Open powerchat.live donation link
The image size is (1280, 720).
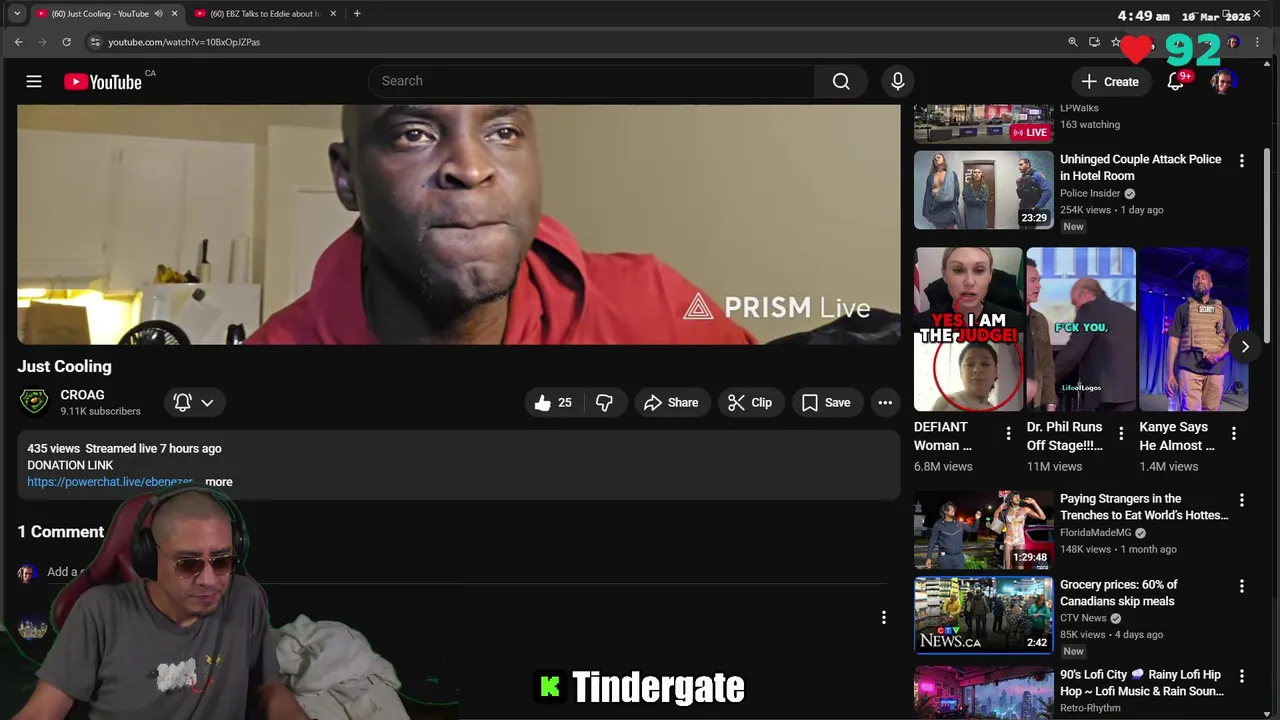(x=110, y=482)
